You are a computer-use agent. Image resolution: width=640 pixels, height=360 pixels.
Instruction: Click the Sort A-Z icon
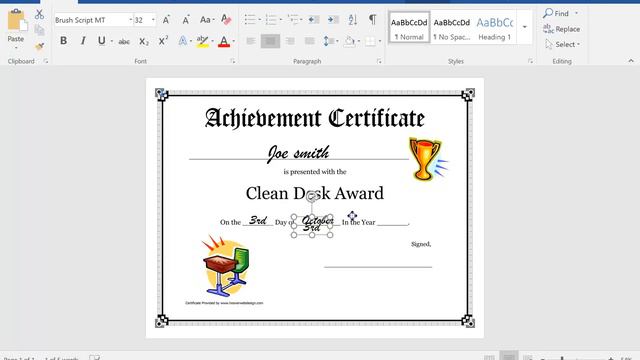click(353, 20)
